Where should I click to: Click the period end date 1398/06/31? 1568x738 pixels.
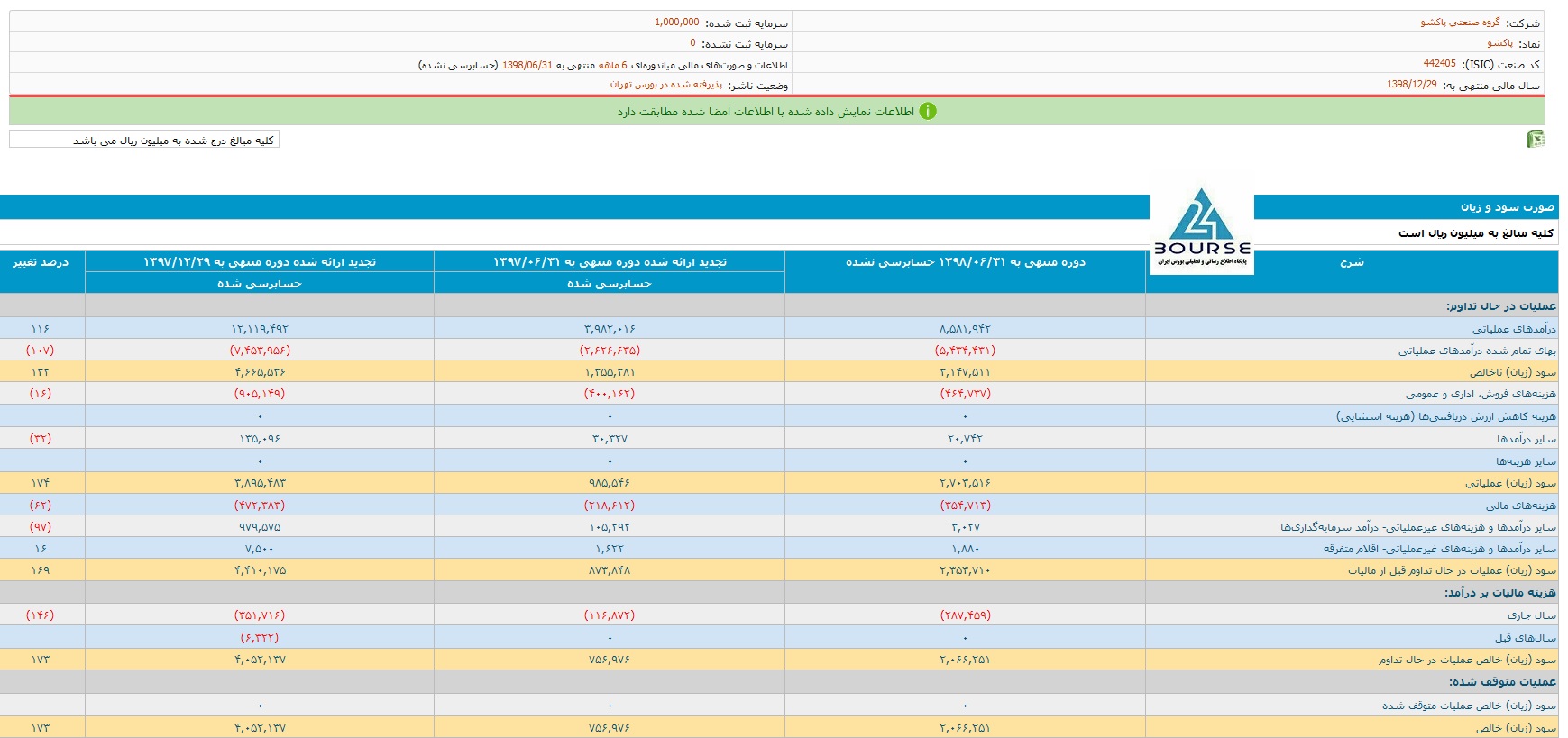point(527,66)
